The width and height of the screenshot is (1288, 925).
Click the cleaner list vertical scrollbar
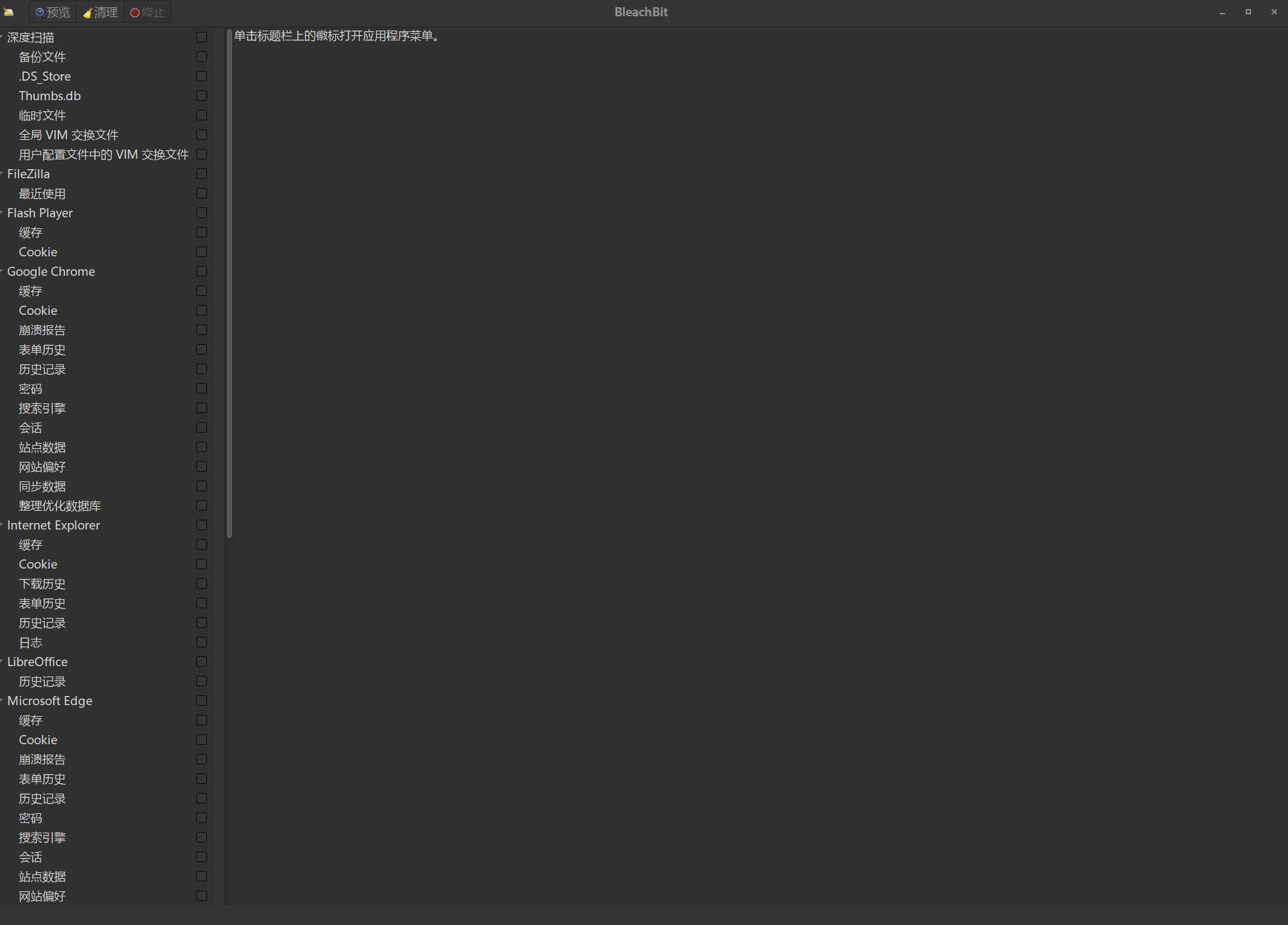point(230,284)
